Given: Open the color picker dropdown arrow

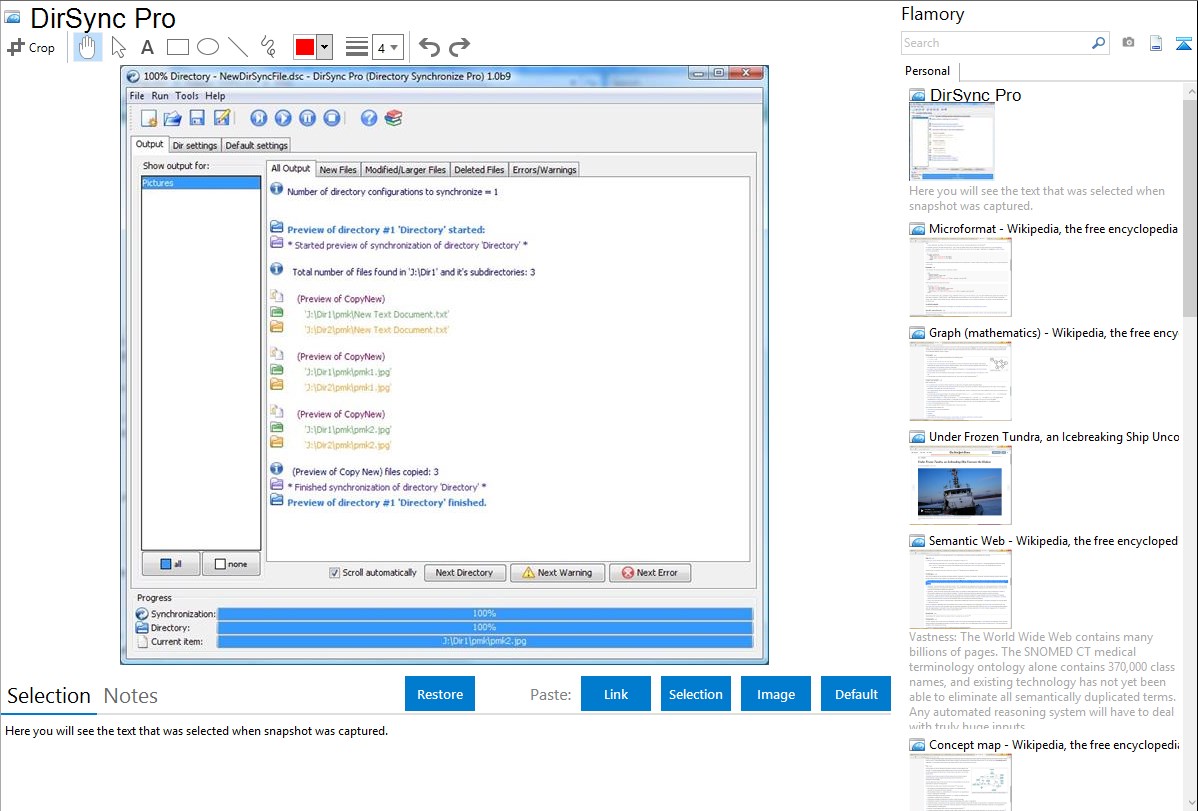Looking at the screenshot, I should point(324,47).
